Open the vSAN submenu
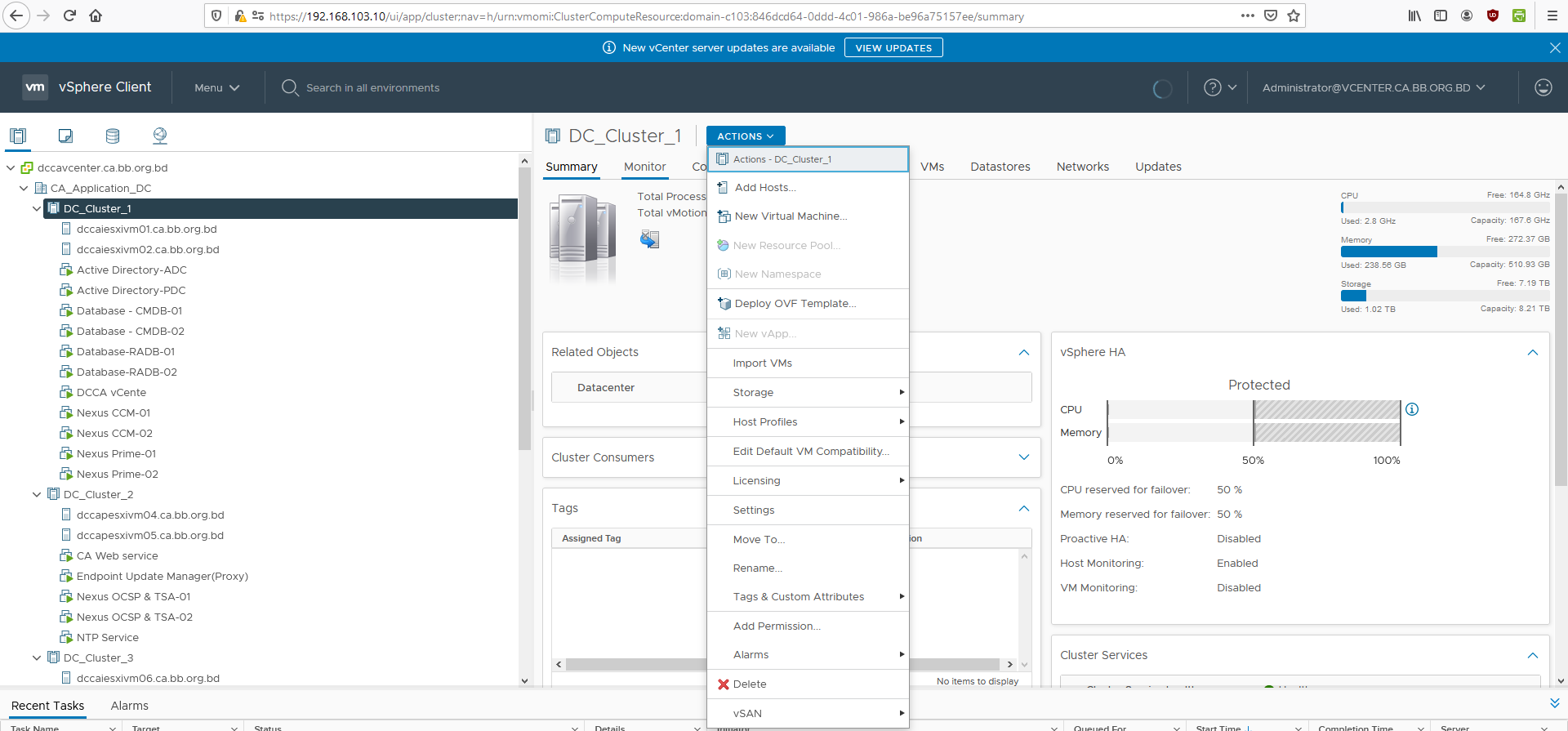 tap(808, 714)
